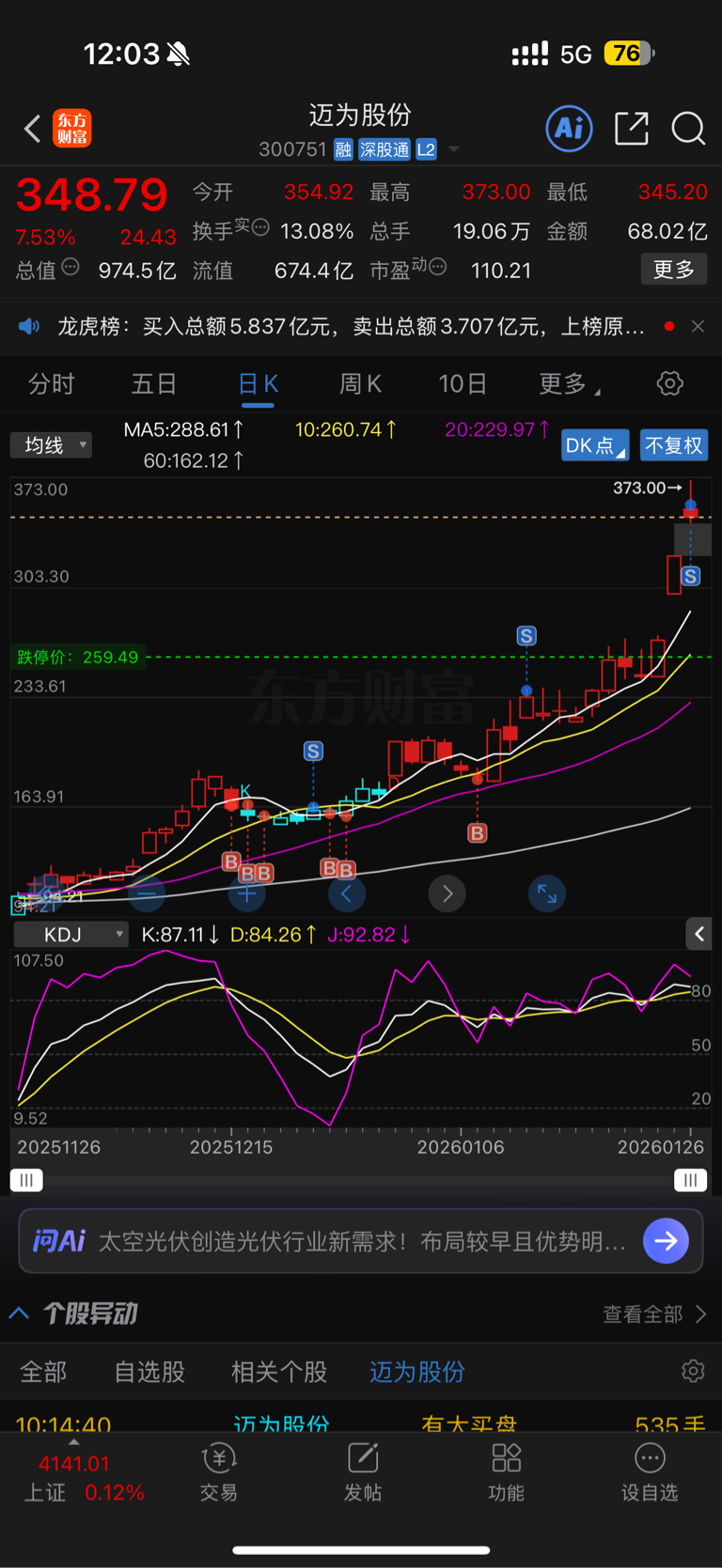Open search with magnifier icon
Screen dimensions: 722x1568
(x=688, y=128)
